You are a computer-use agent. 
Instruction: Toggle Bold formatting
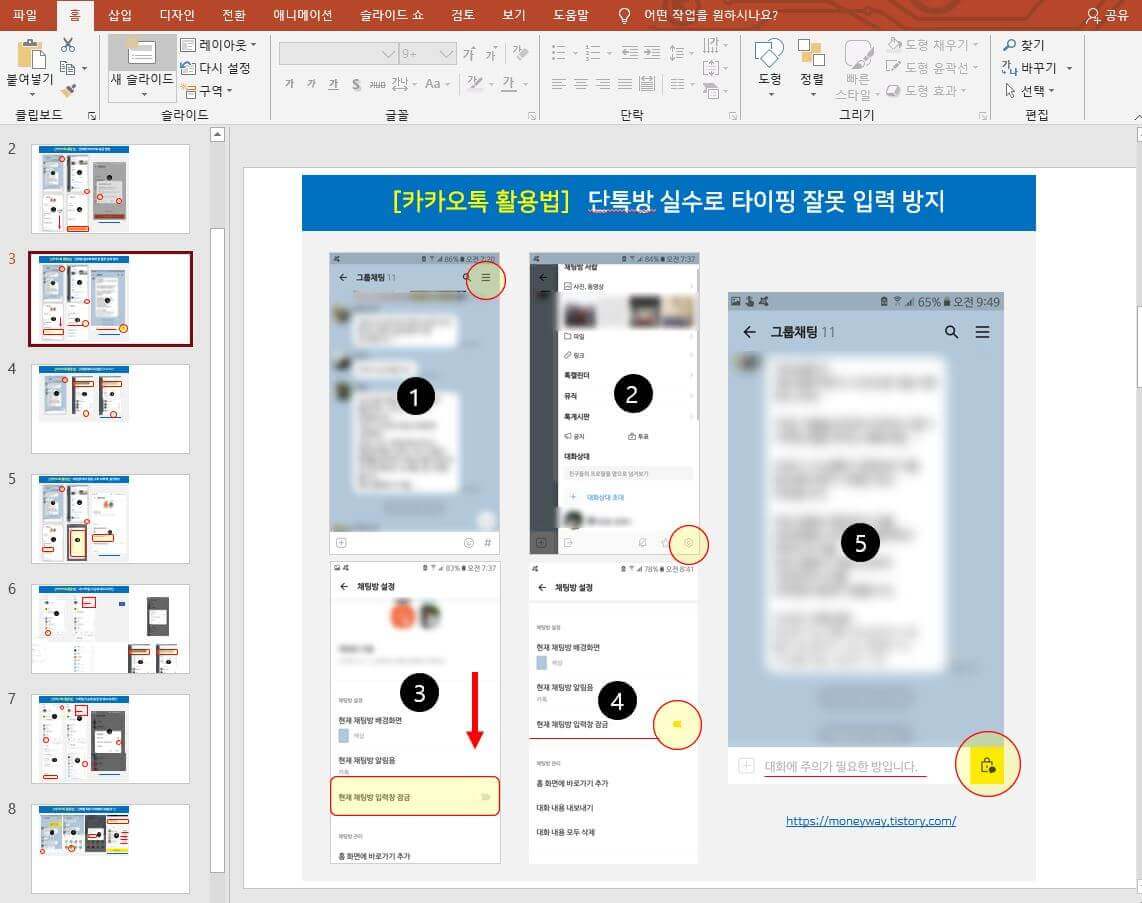(289, 84)
